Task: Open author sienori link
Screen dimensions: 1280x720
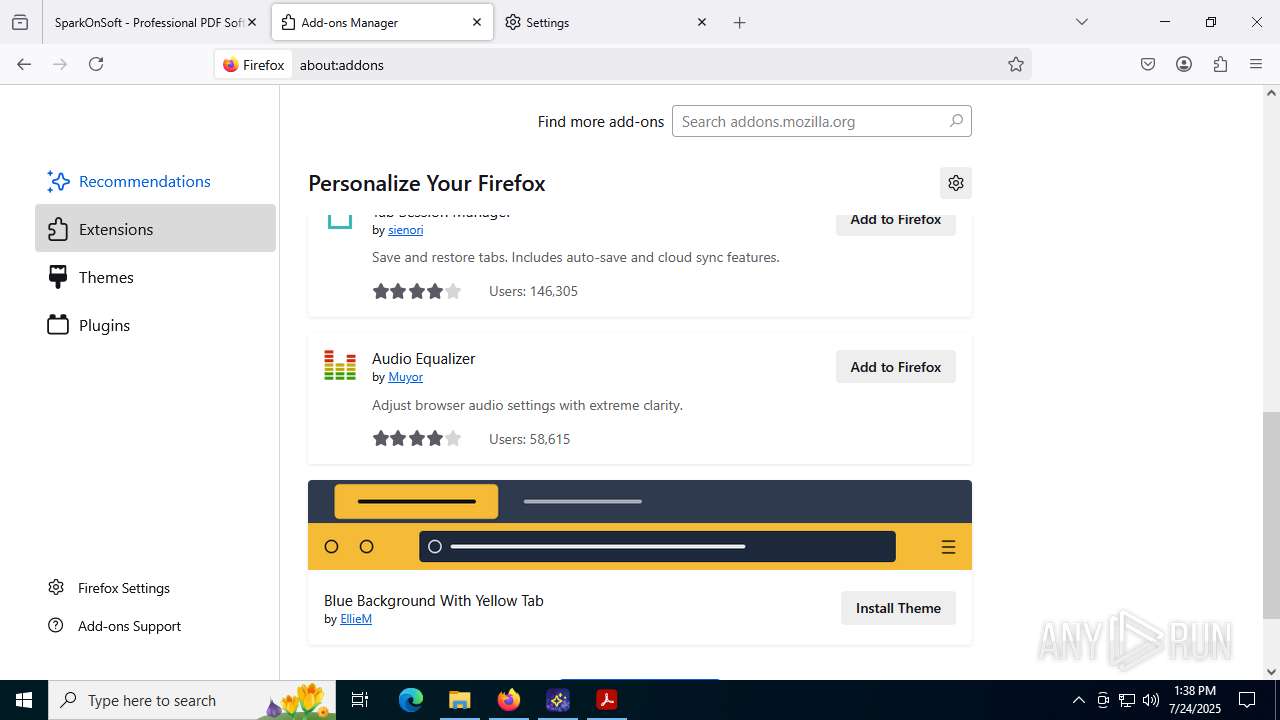Action: [405, 230]
